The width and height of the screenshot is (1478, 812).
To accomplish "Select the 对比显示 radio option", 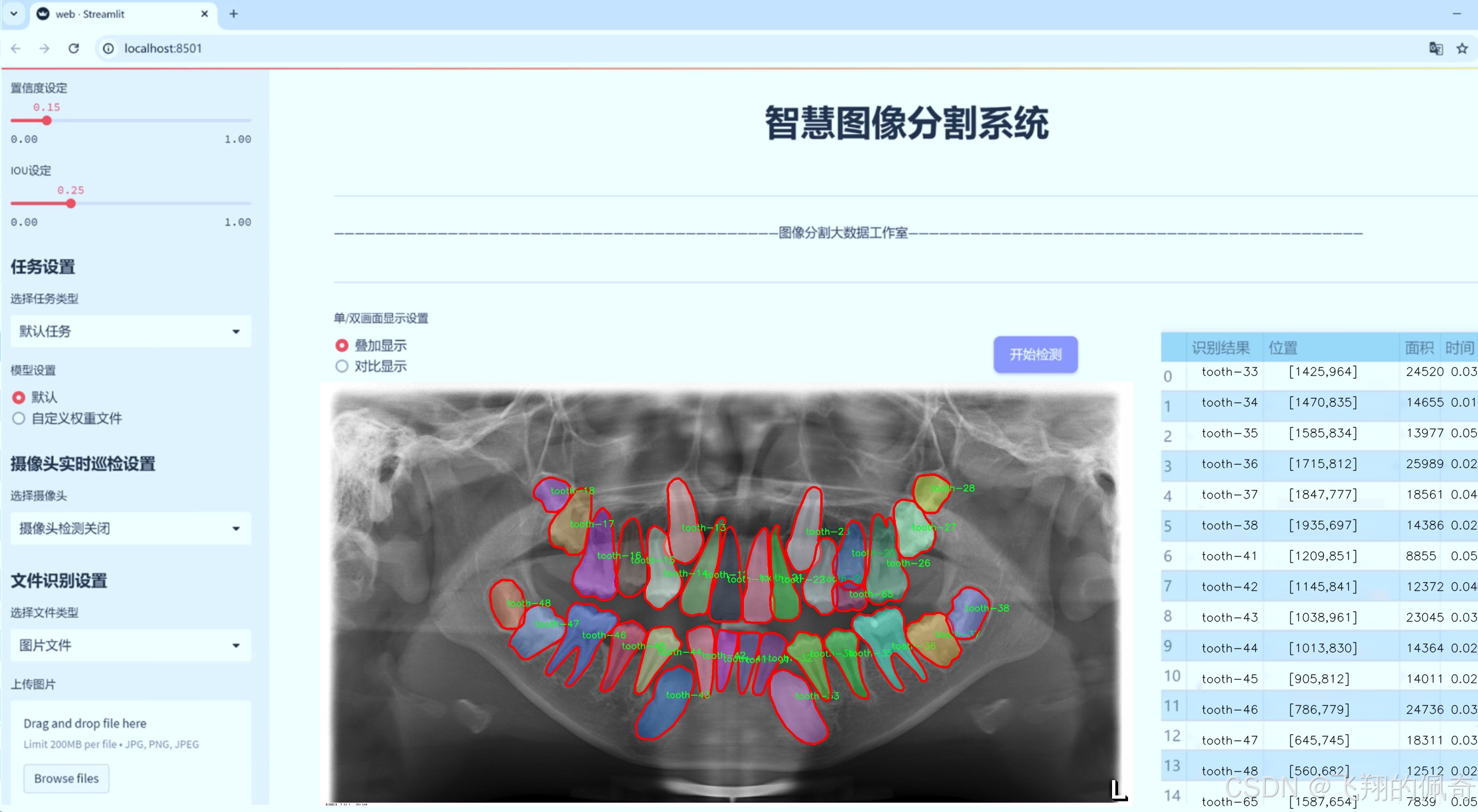I will tap(371, 366).
